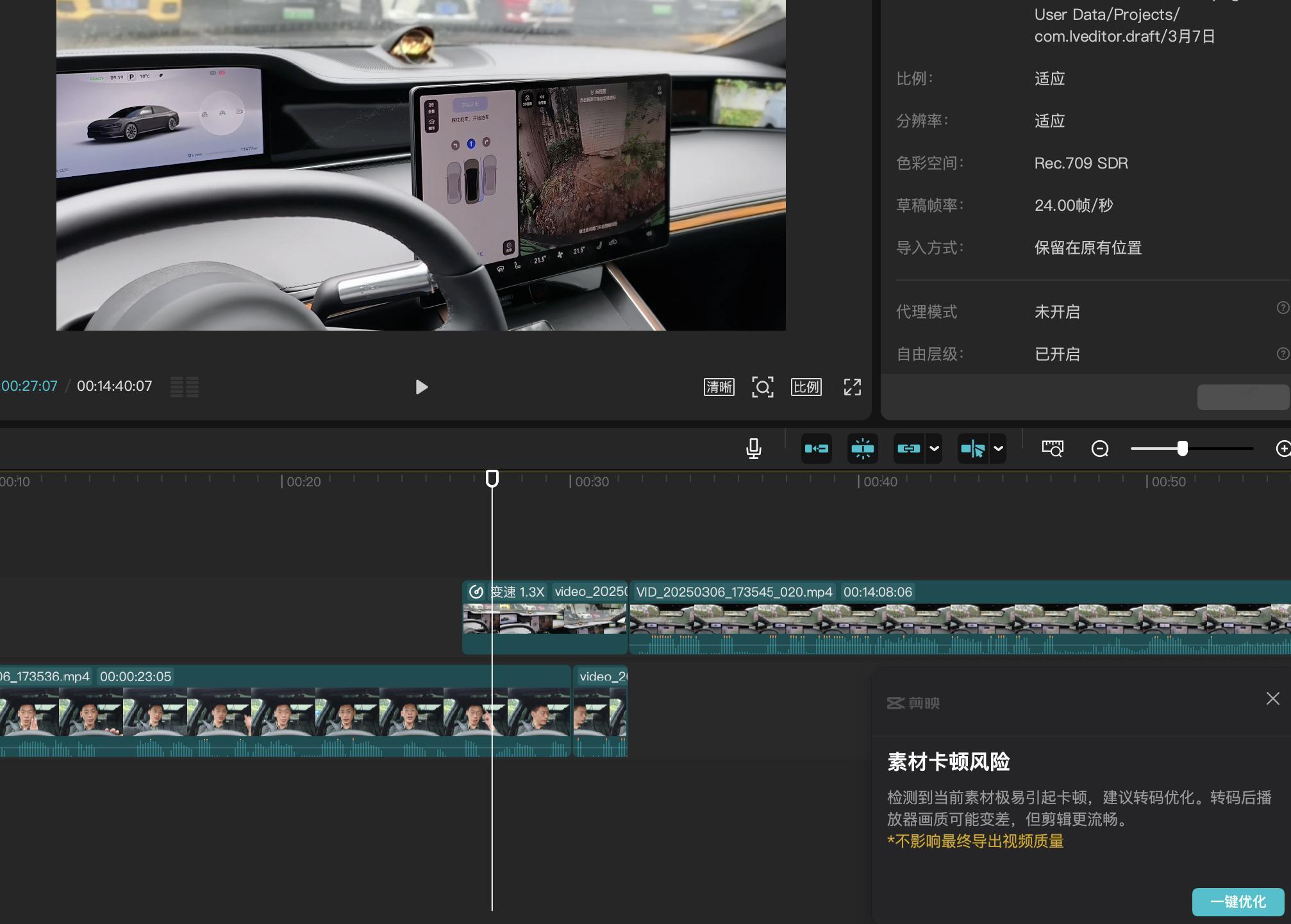Click help icon next to 代理模式
Viewport: 1291px width, 924px height.
[1283, 308]
